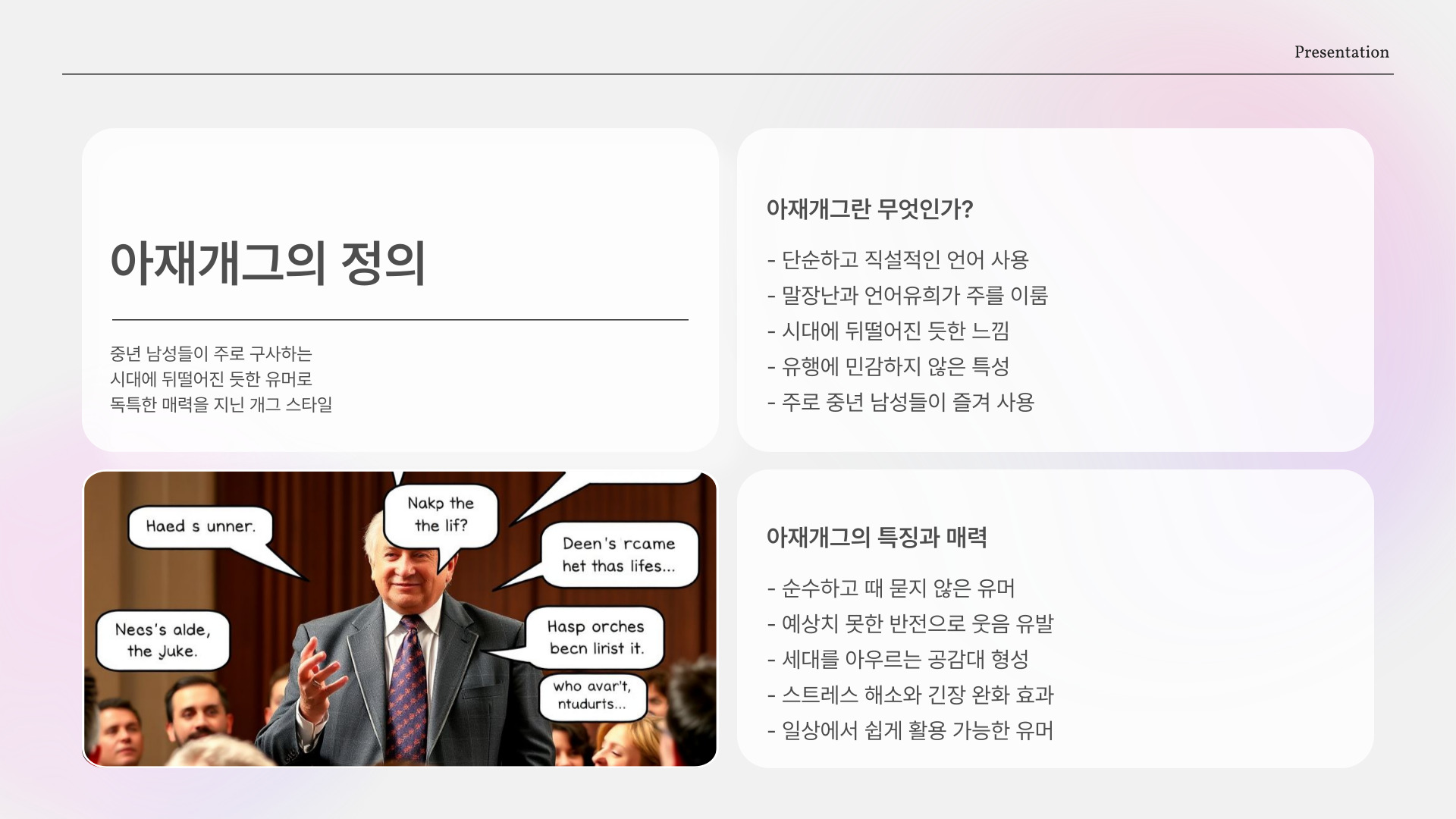Click the 'who avar't, ntudurts...' bubble

[592, 695]
